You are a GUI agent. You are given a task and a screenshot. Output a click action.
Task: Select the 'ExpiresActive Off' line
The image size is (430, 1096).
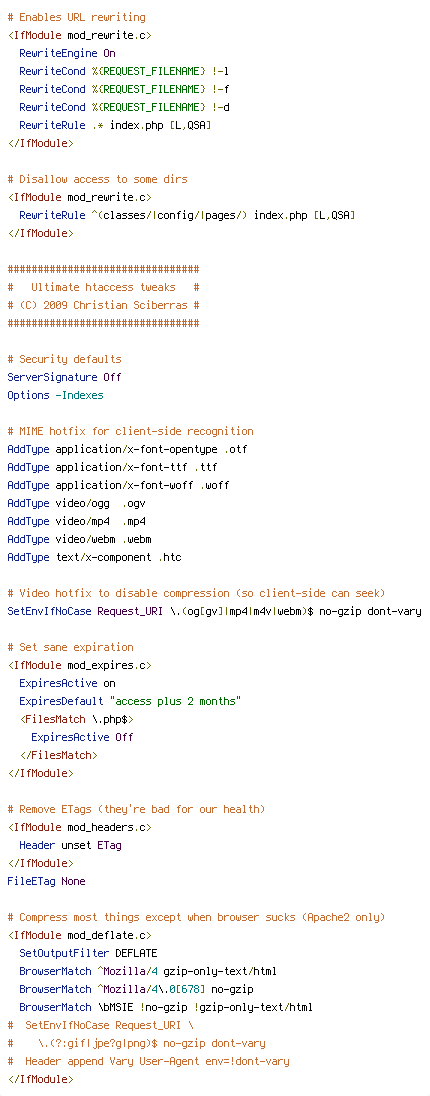(83, 737)
